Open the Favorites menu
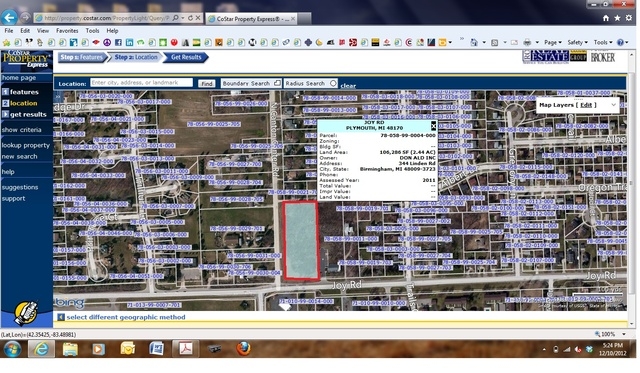 (67, 31)
